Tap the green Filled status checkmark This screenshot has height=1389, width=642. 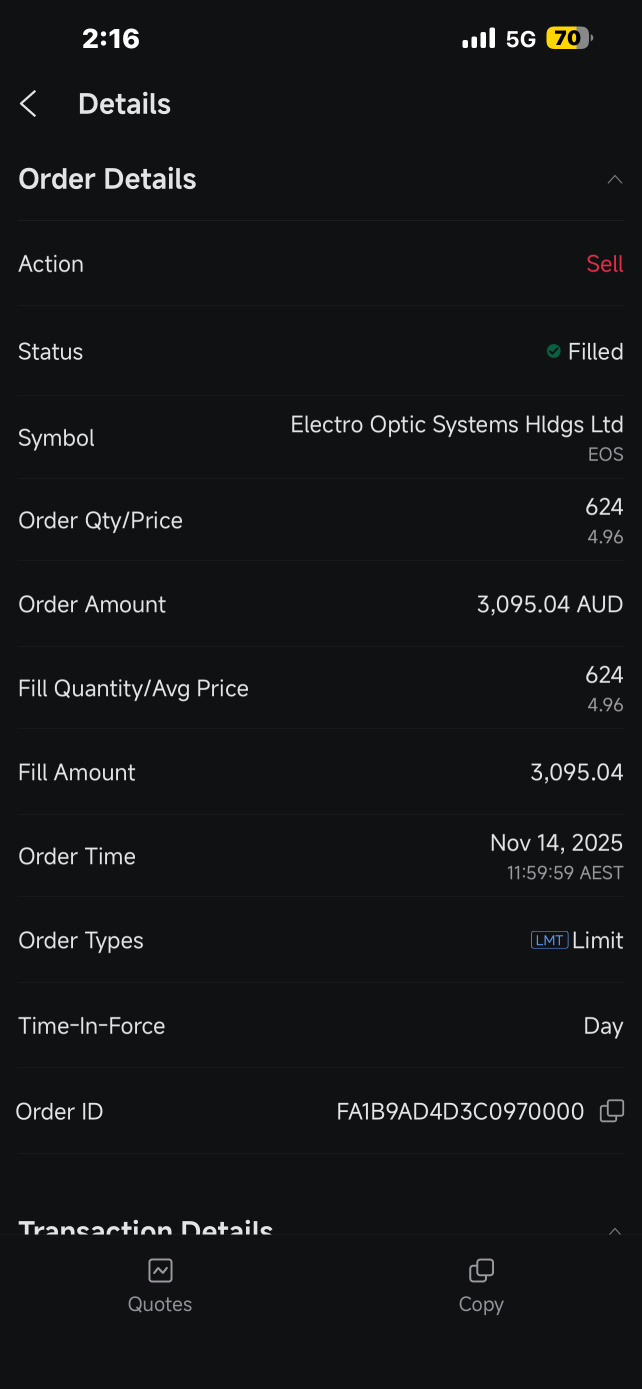pyautogui.click(x=553, y=351)
